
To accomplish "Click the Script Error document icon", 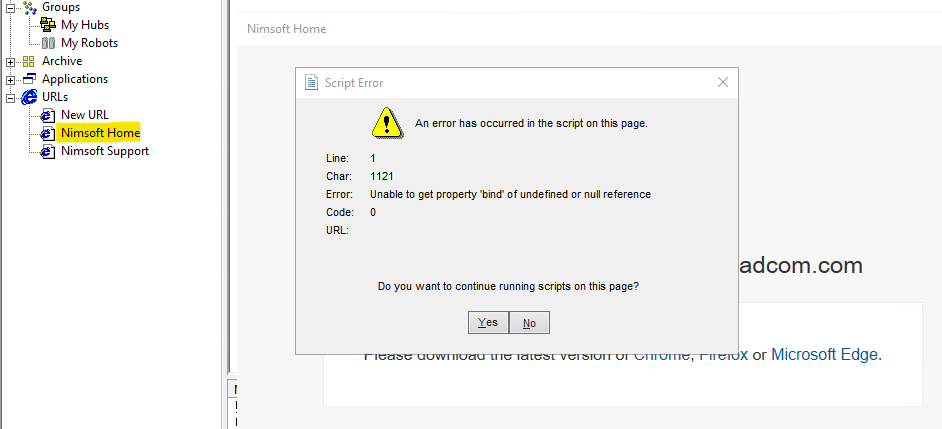I will click(x=311, y=82).
